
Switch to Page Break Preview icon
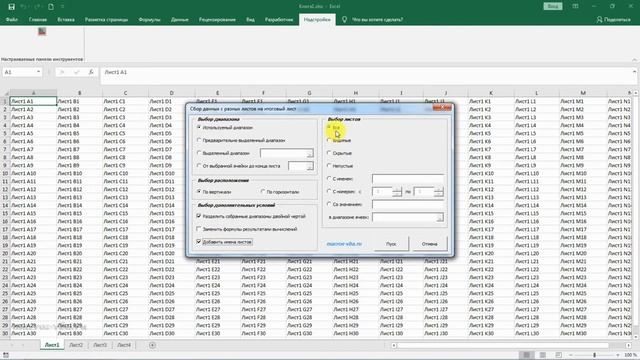tap(558, 355)
